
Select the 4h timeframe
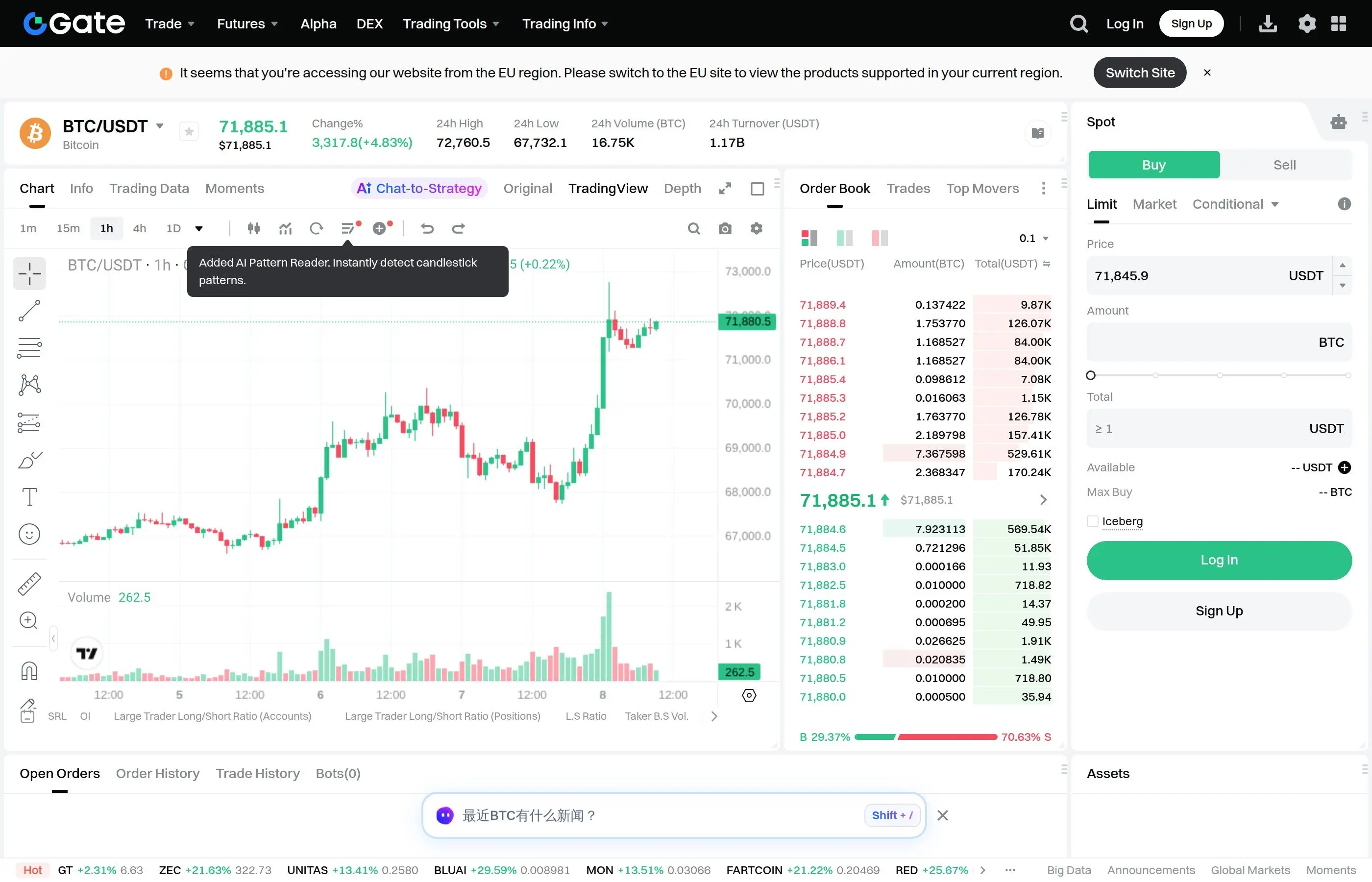tap(139, 228)
